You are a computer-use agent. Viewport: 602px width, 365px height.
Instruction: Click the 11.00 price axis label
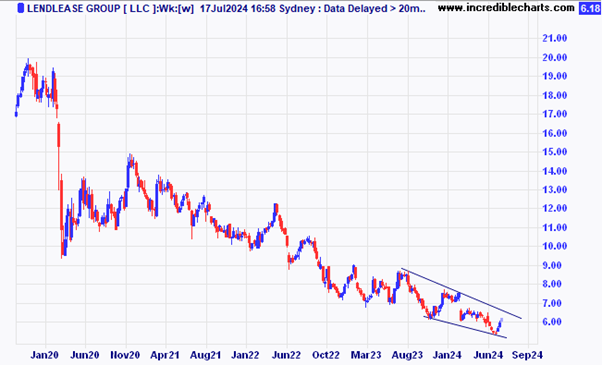tap(554, 227)
